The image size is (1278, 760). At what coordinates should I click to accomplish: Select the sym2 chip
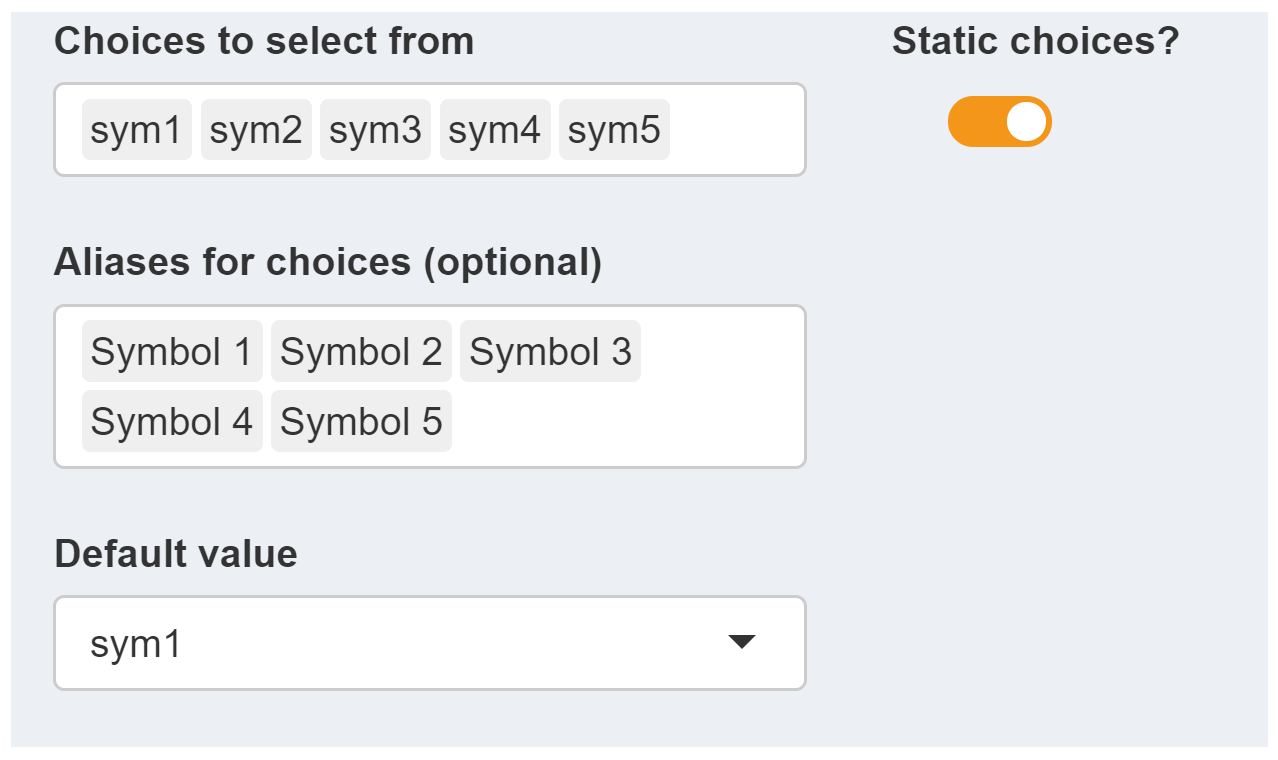click(256, 128)
